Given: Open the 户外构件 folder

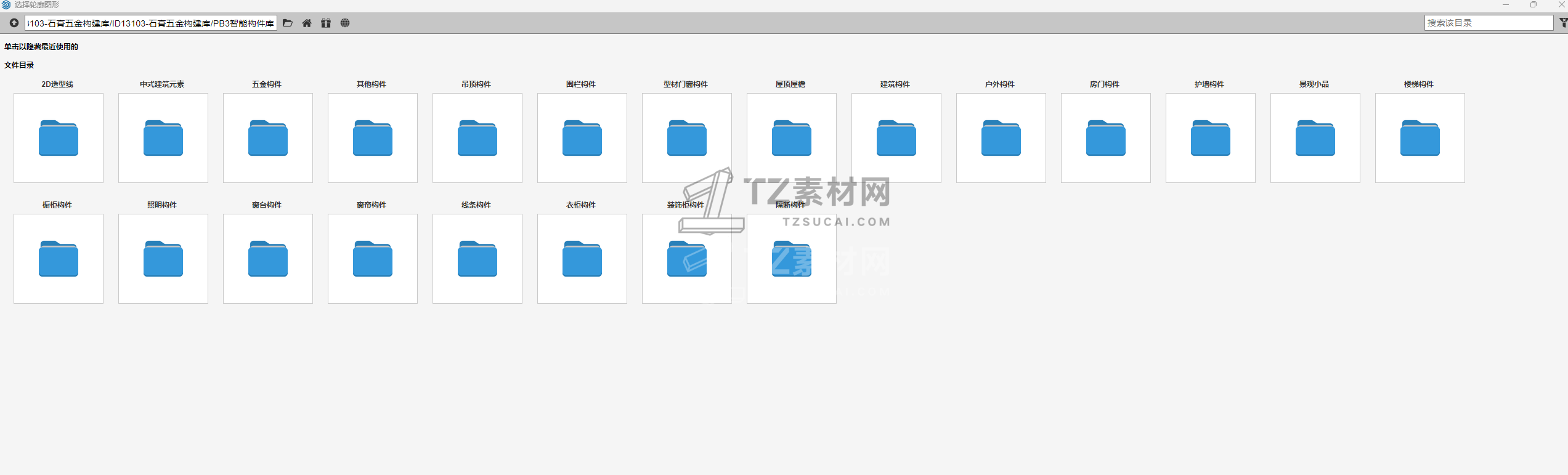Looking at the screenshot, I should pos(1001,138).
